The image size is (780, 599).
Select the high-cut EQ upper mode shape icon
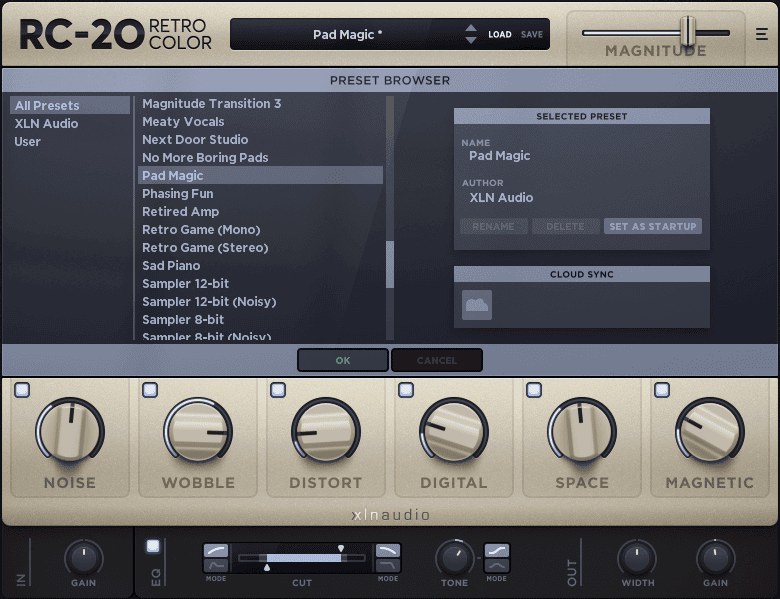pos(388,550)
